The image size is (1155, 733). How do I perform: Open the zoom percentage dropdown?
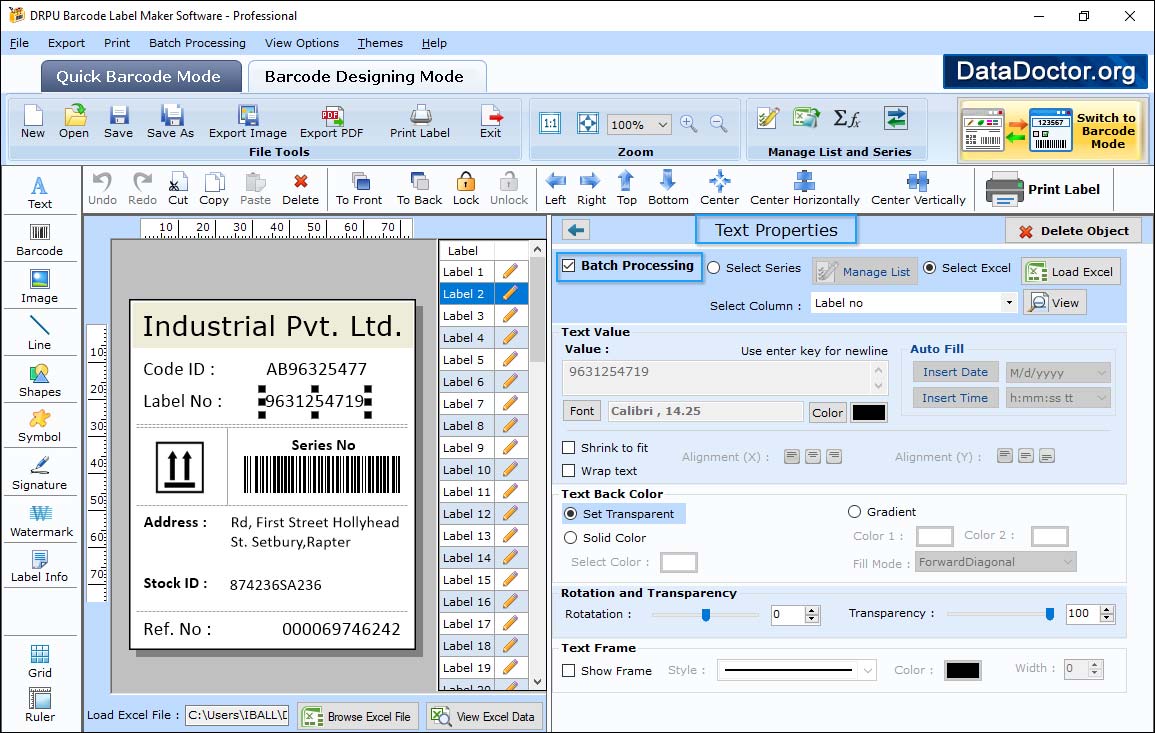pyautogui.click(x=662, y=124)
